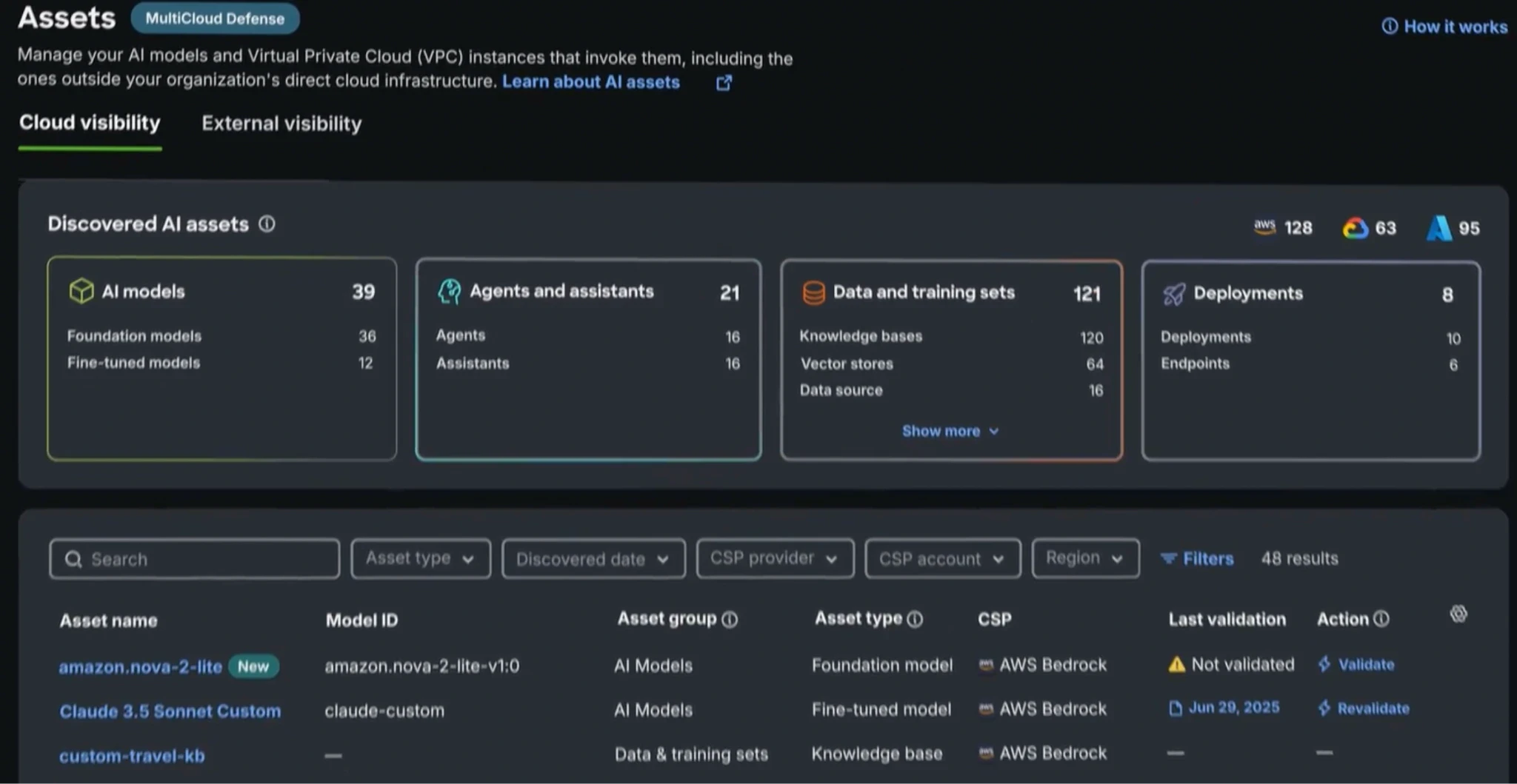Click the Foundation model asset type cell
Viewport: 1517px width, 784px height.
(x=881, y=665)
